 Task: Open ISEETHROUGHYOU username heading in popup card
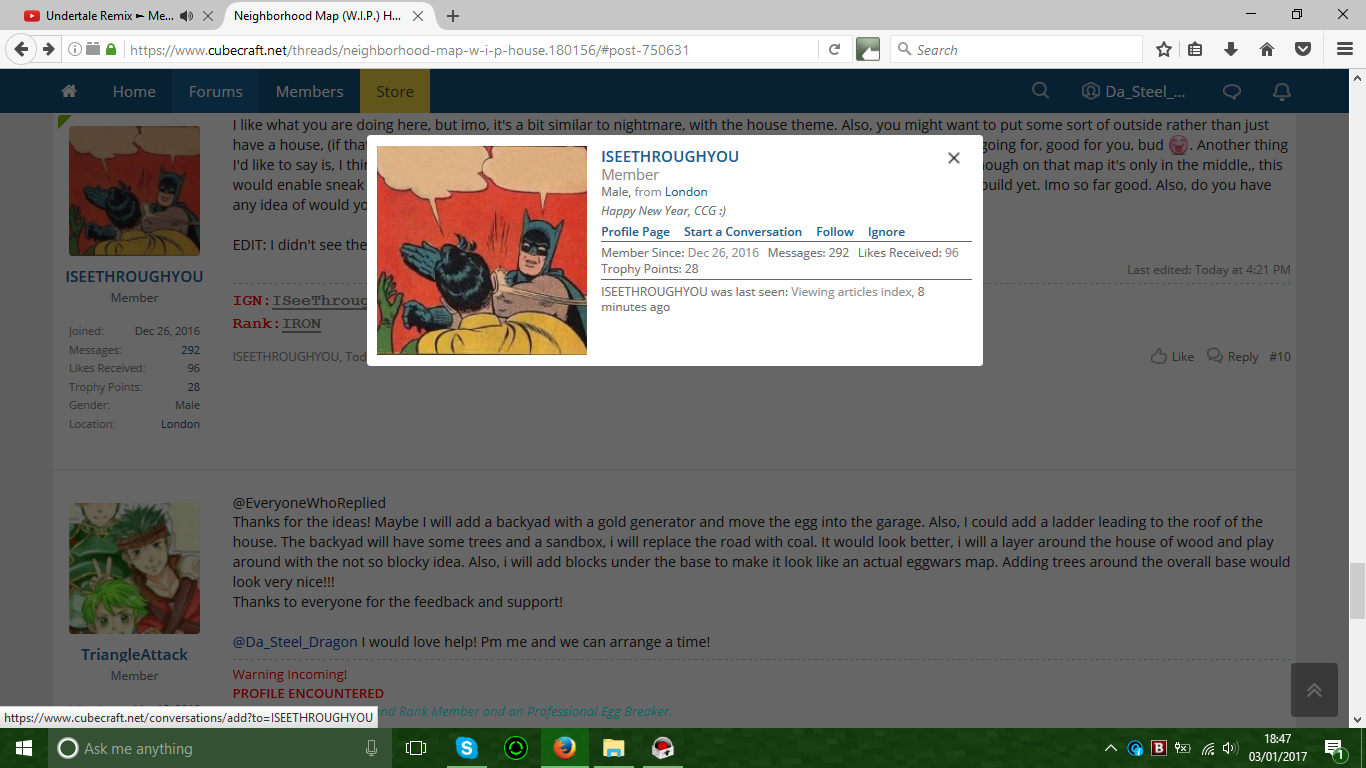point(670,157)
